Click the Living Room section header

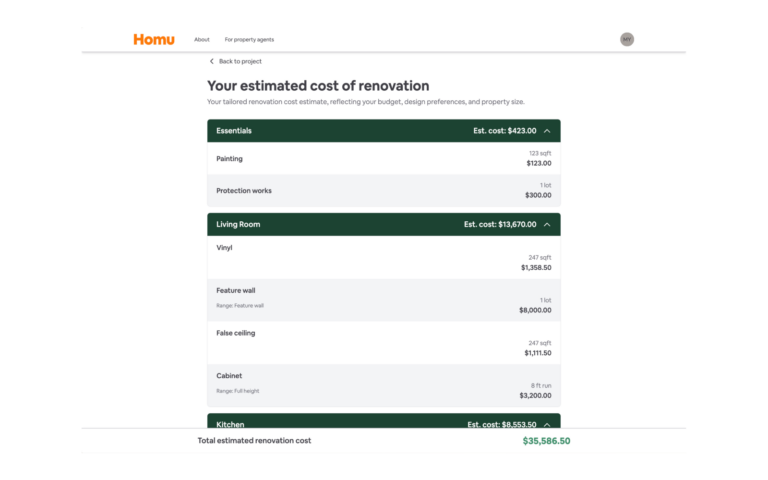pyautogui.click(x=384, y=224)
